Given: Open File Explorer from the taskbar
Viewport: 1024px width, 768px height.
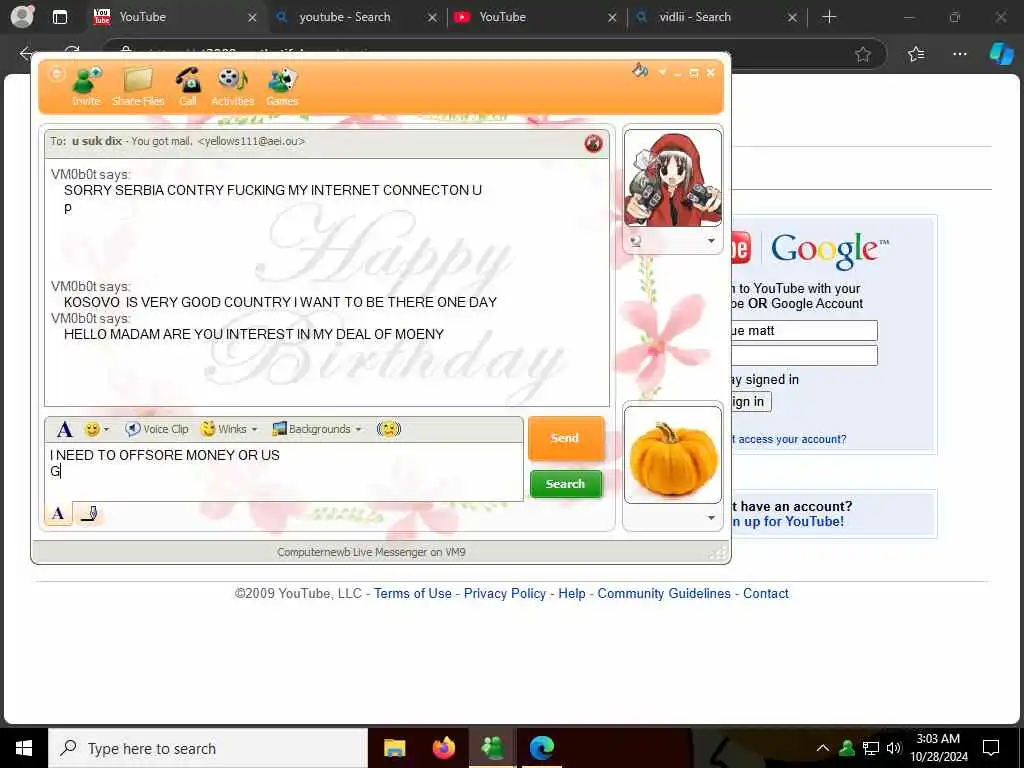Looking at the screenshot, I should pos(394,748).
